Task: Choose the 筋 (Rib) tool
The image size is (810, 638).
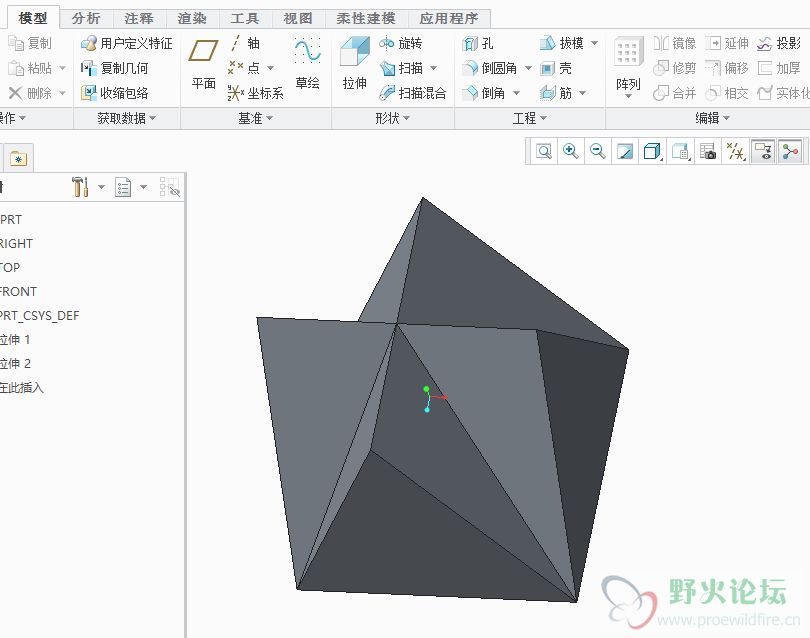Action: point(556,93)
